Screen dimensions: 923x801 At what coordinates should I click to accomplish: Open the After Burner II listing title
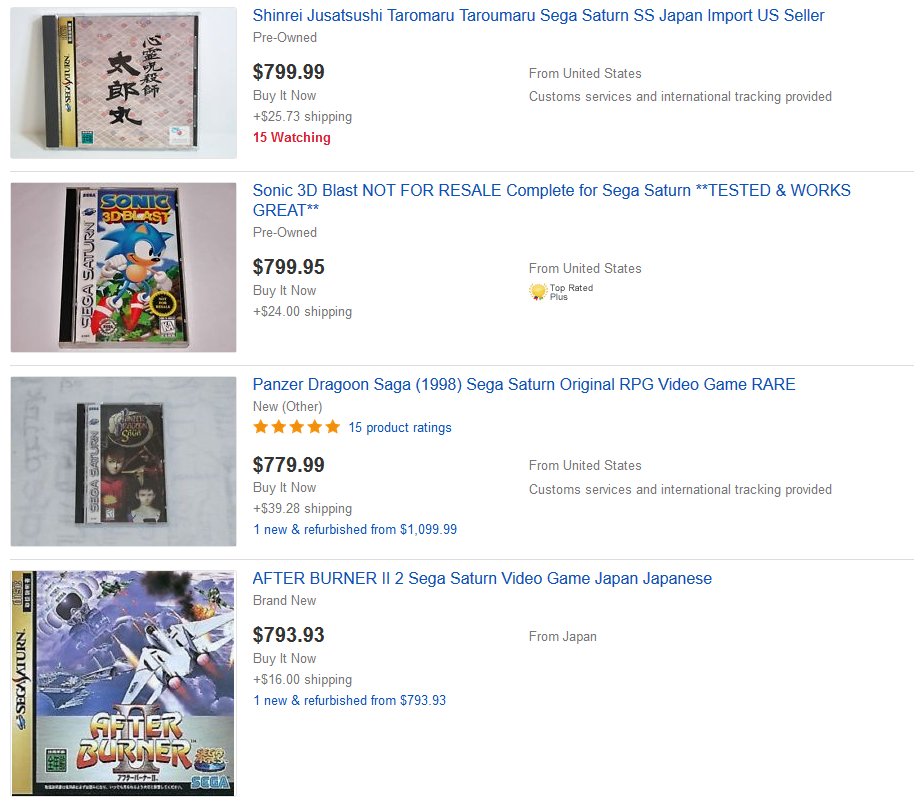482,579
